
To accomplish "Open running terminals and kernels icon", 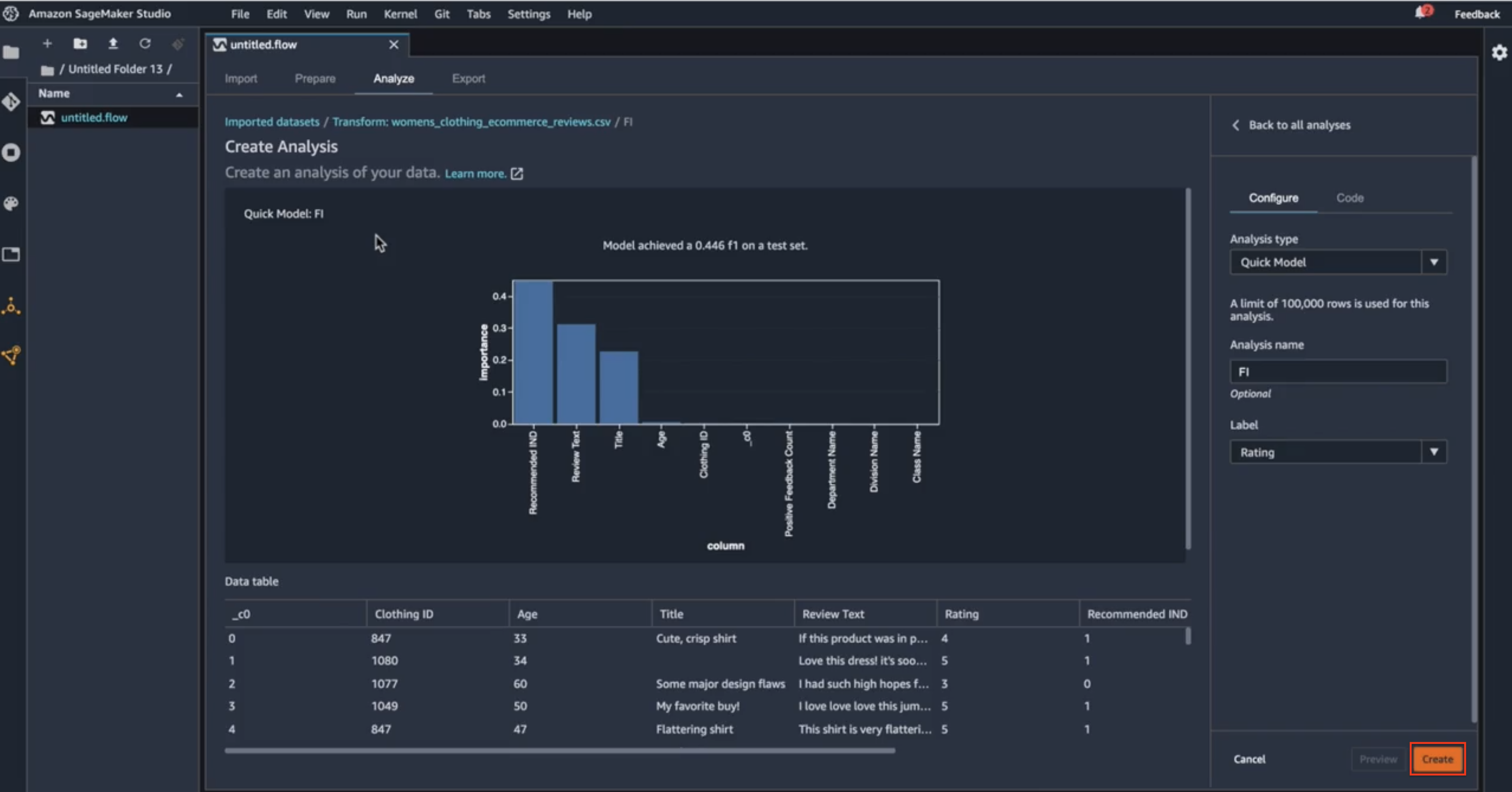I will 11,153.
